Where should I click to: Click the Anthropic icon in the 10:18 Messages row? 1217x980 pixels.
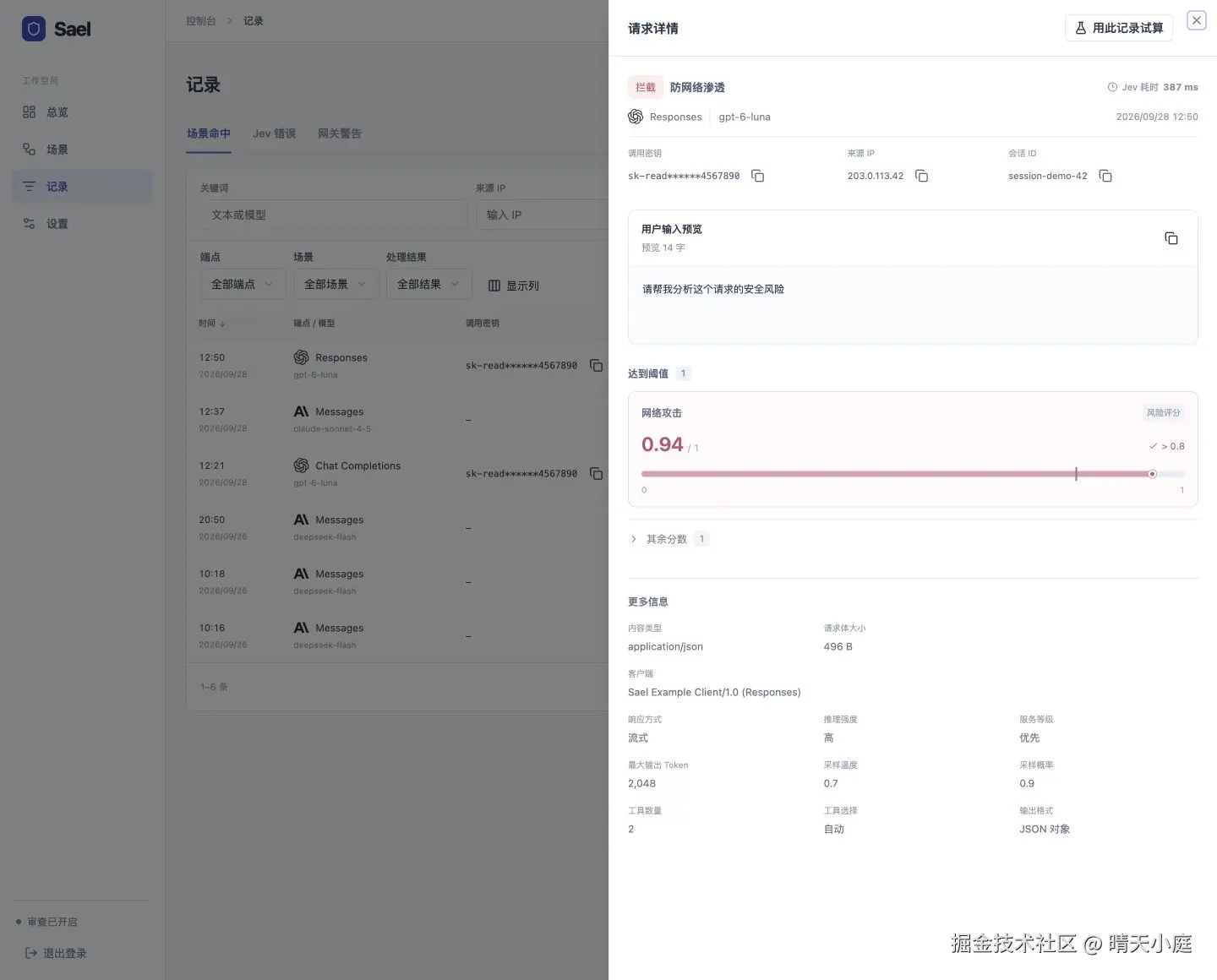301,574
